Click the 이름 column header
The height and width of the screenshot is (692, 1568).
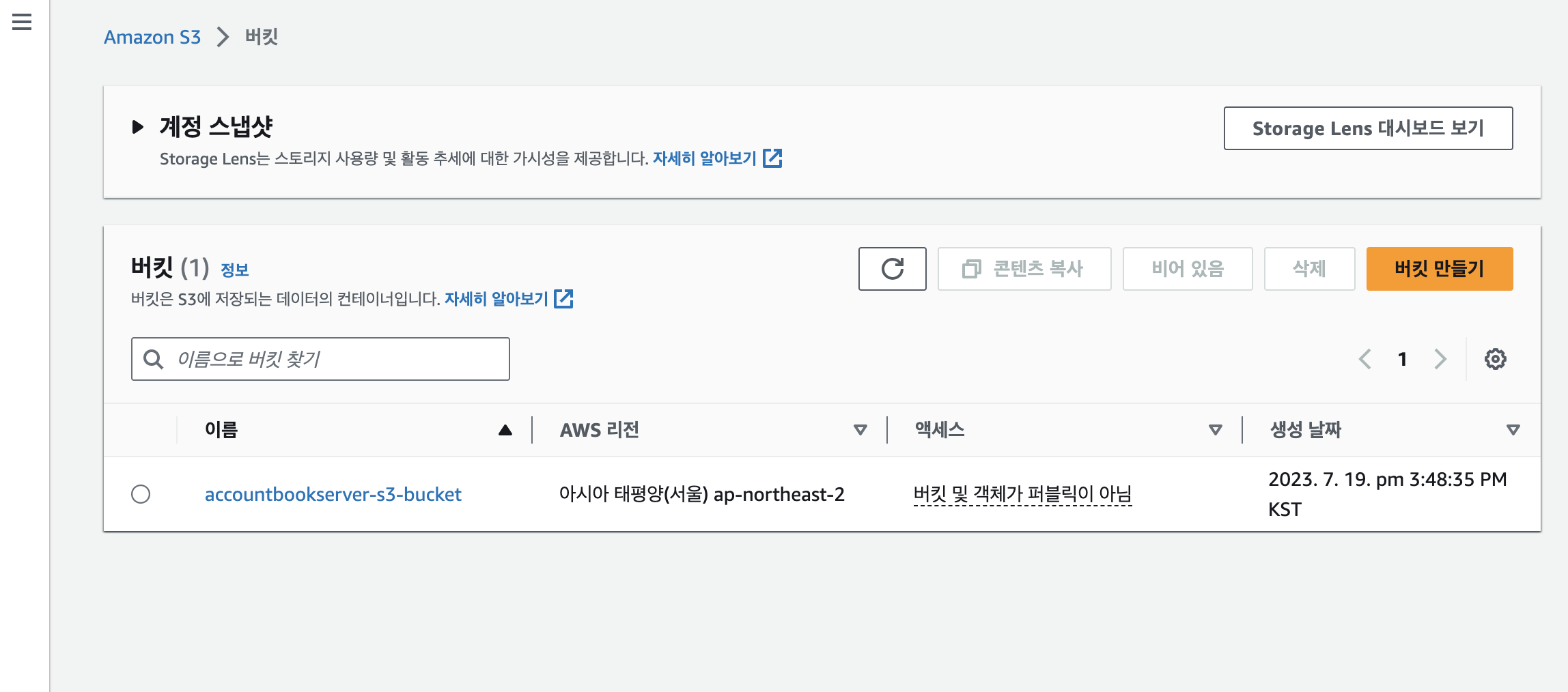(221, 430)
